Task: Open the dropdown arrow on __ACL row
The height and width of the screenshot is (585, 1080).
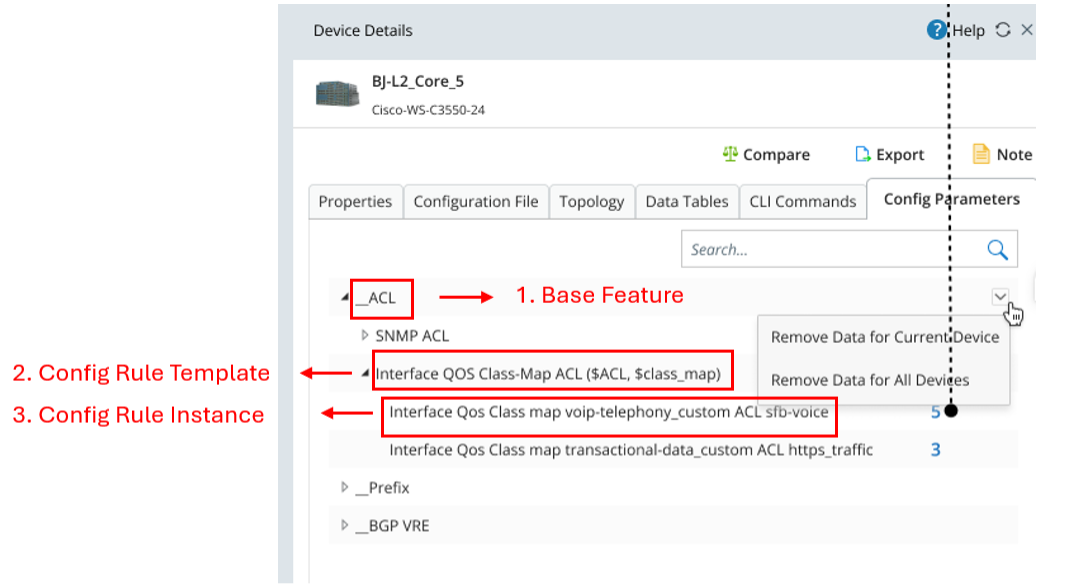Action: [x=1000, y=296]
